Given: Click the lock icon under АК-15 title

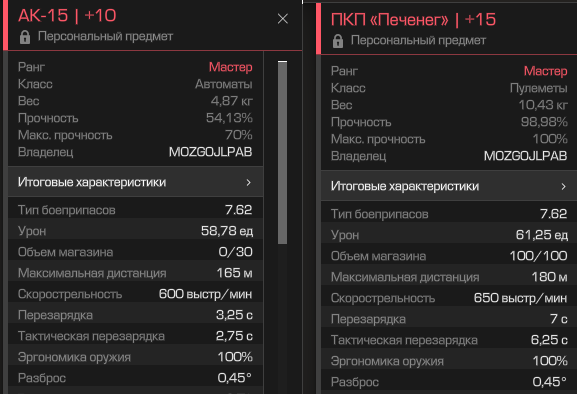Looking at the screenshot, I should [25, 37].
